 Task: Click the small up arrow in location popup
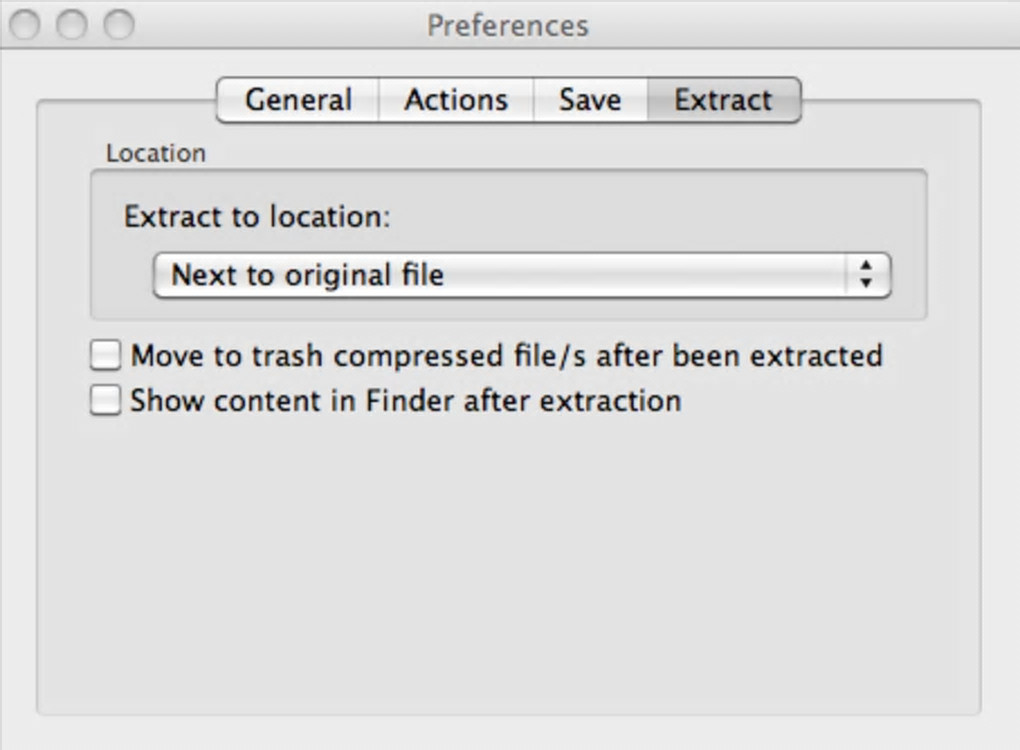[866, 266]
